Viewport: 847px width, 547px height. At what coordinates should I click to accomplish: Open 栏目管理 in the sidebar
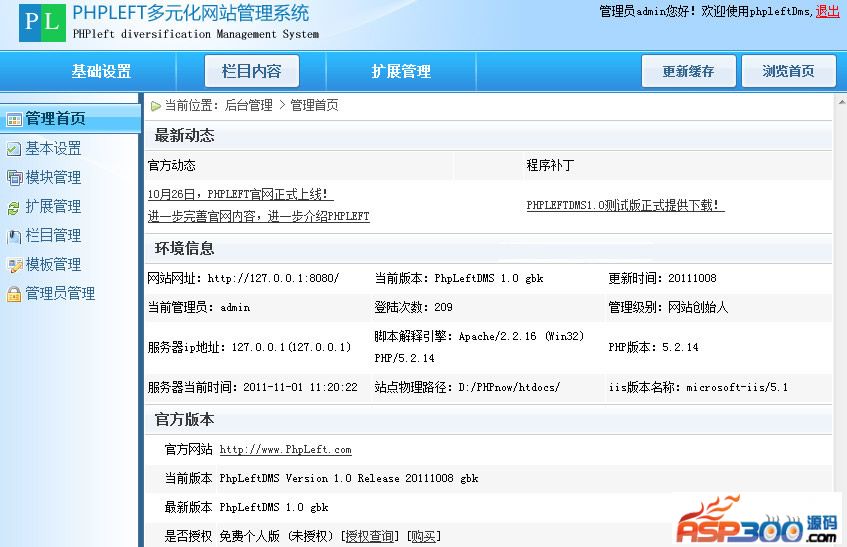(53, 235)
